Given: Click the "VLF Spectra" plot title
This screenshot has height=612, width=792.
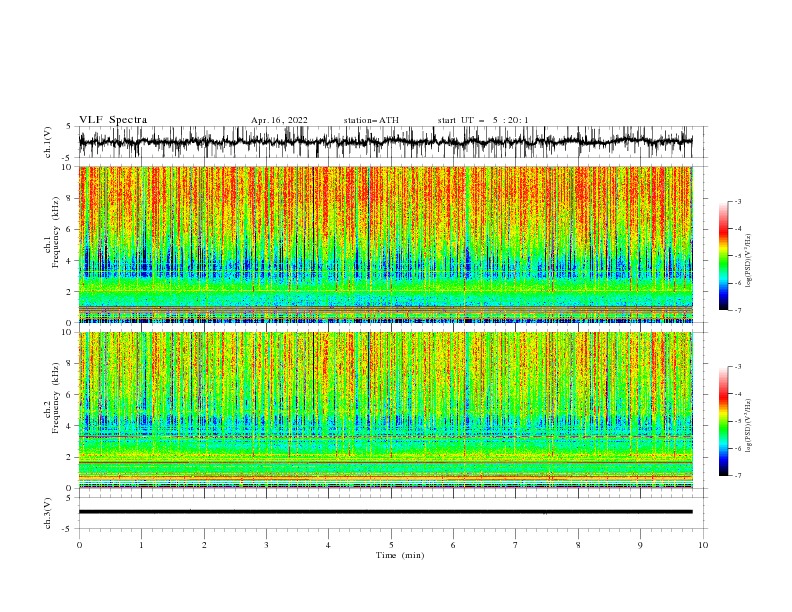Looking at the screenshot, I should 113,120.
